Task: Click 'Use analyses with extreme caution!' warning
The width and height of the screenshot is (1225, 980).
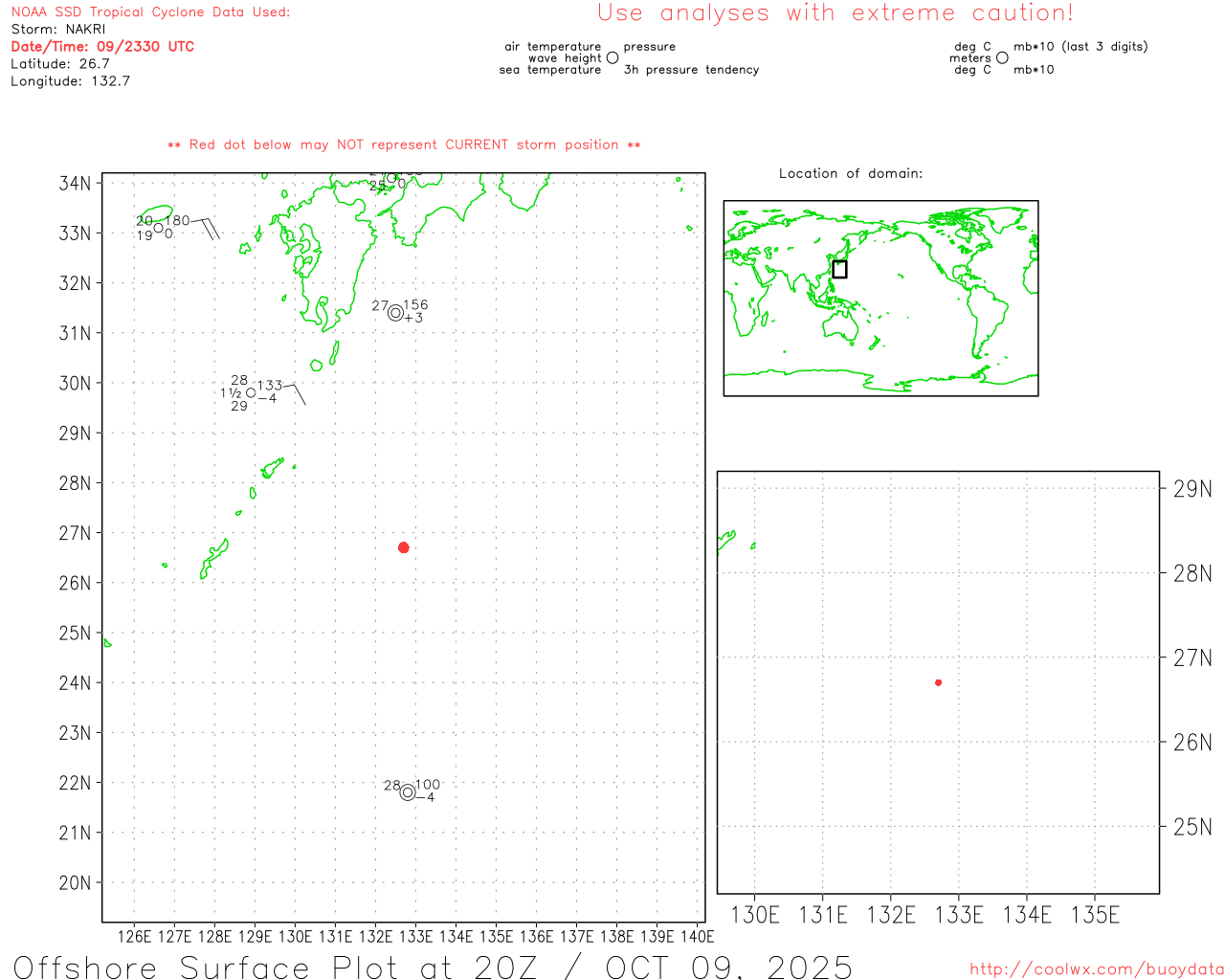Action: (x=835, y=13)
